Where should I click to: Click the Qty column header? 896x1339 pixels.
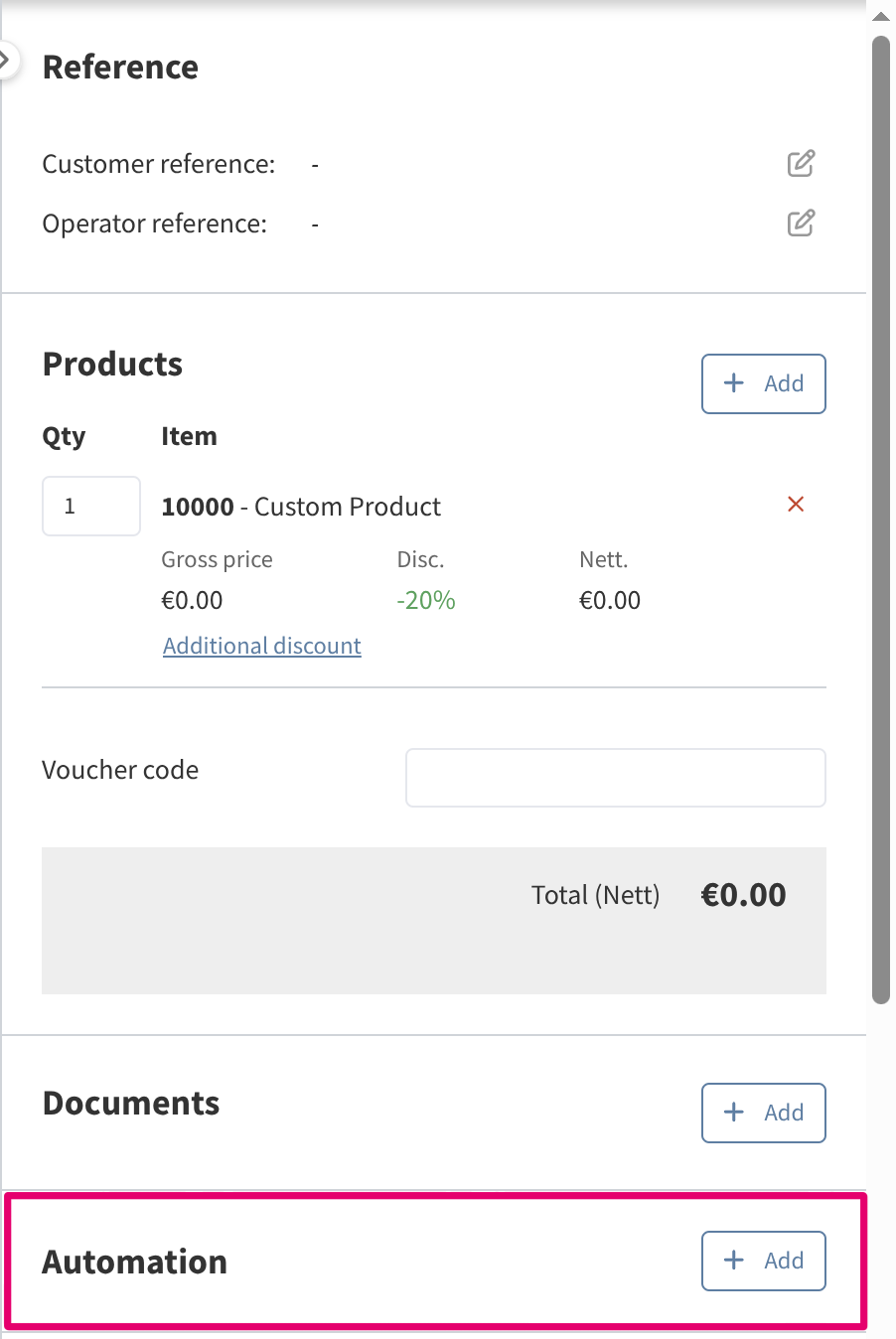pos(64,437)
